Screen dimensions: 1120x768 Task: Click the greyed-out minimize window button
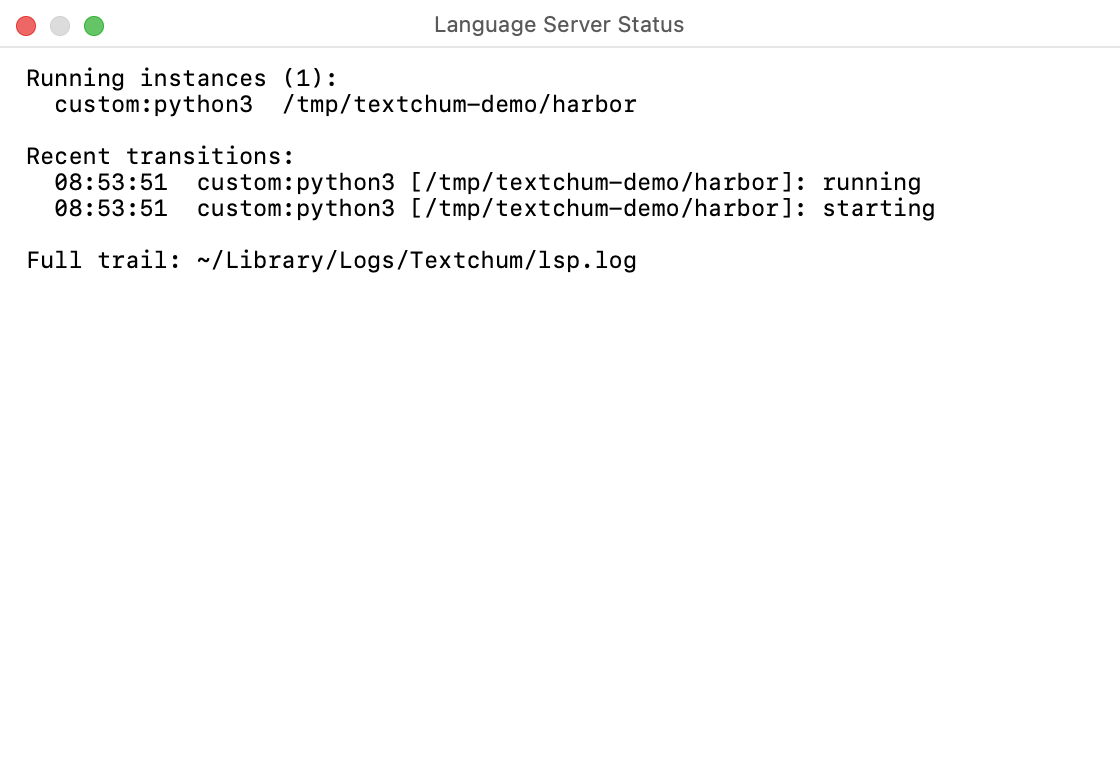[x=60, y=26]
